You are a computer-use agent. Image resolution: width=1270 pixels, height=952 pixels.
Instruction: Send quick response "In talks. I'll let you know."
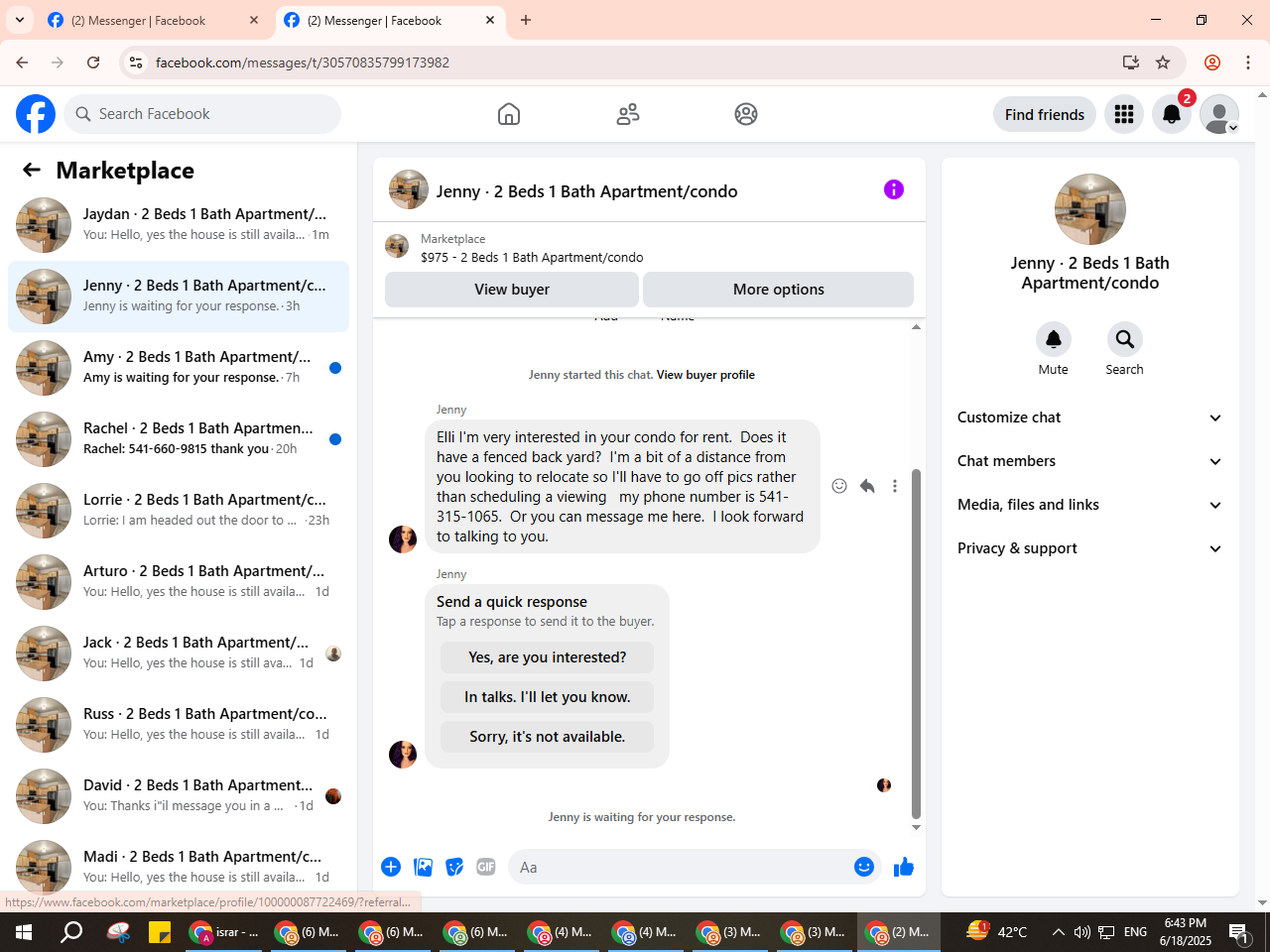coord(547,697)
